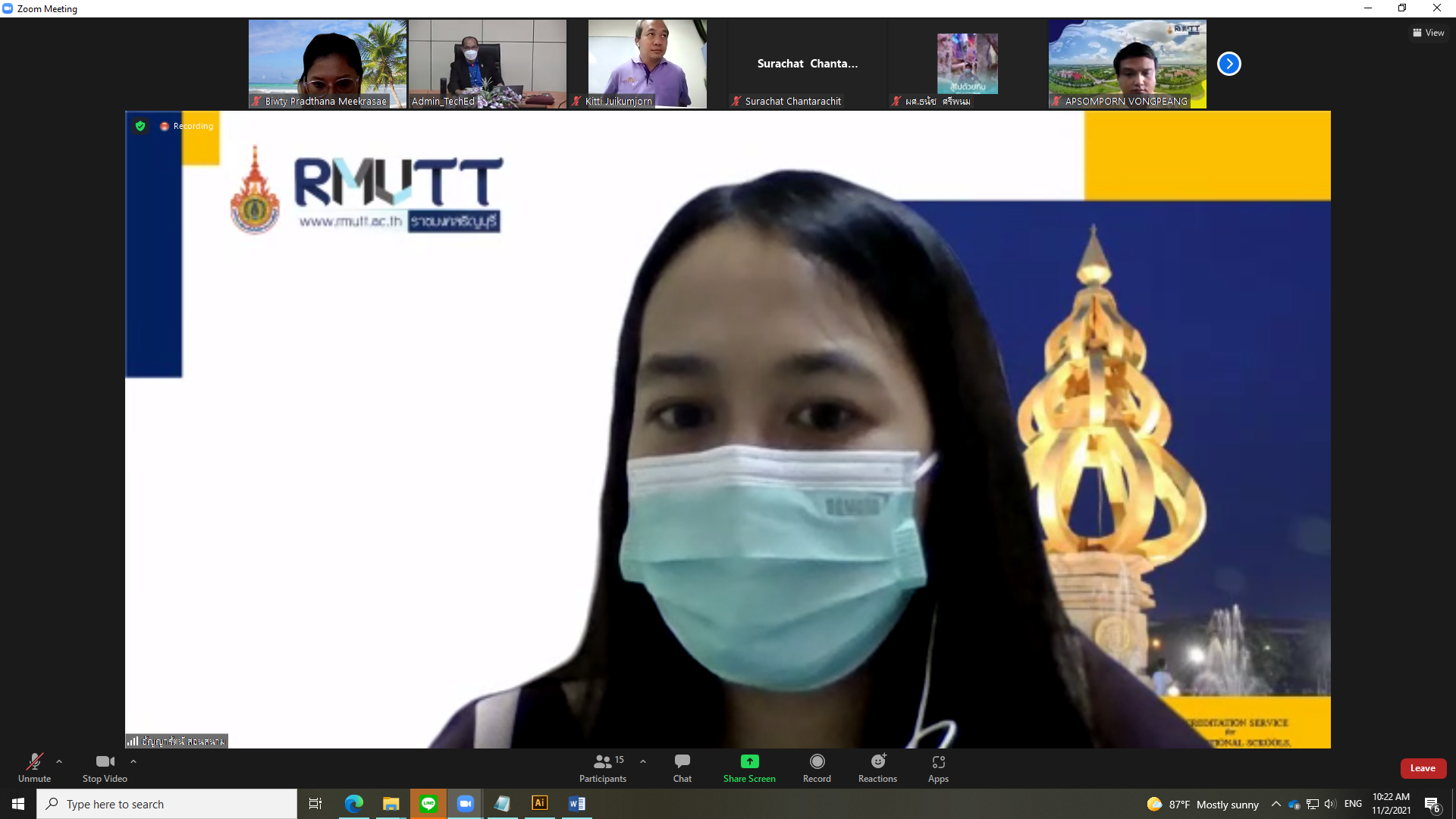Open the notification center
The height and width of the screenshot is (819, 1456).
coord(1432,804)
